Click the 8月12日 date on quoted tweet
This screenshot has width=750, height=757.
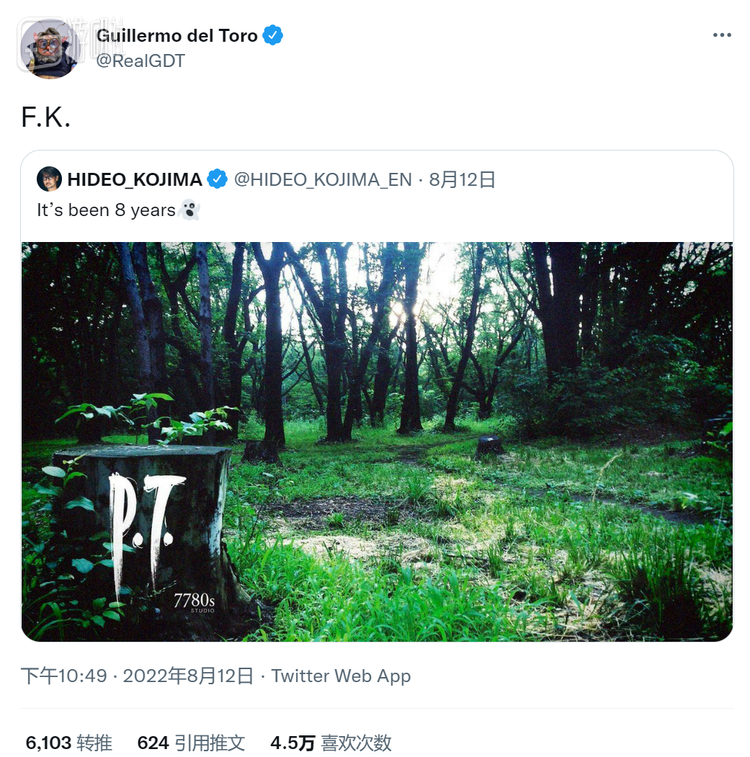(462, 180)
